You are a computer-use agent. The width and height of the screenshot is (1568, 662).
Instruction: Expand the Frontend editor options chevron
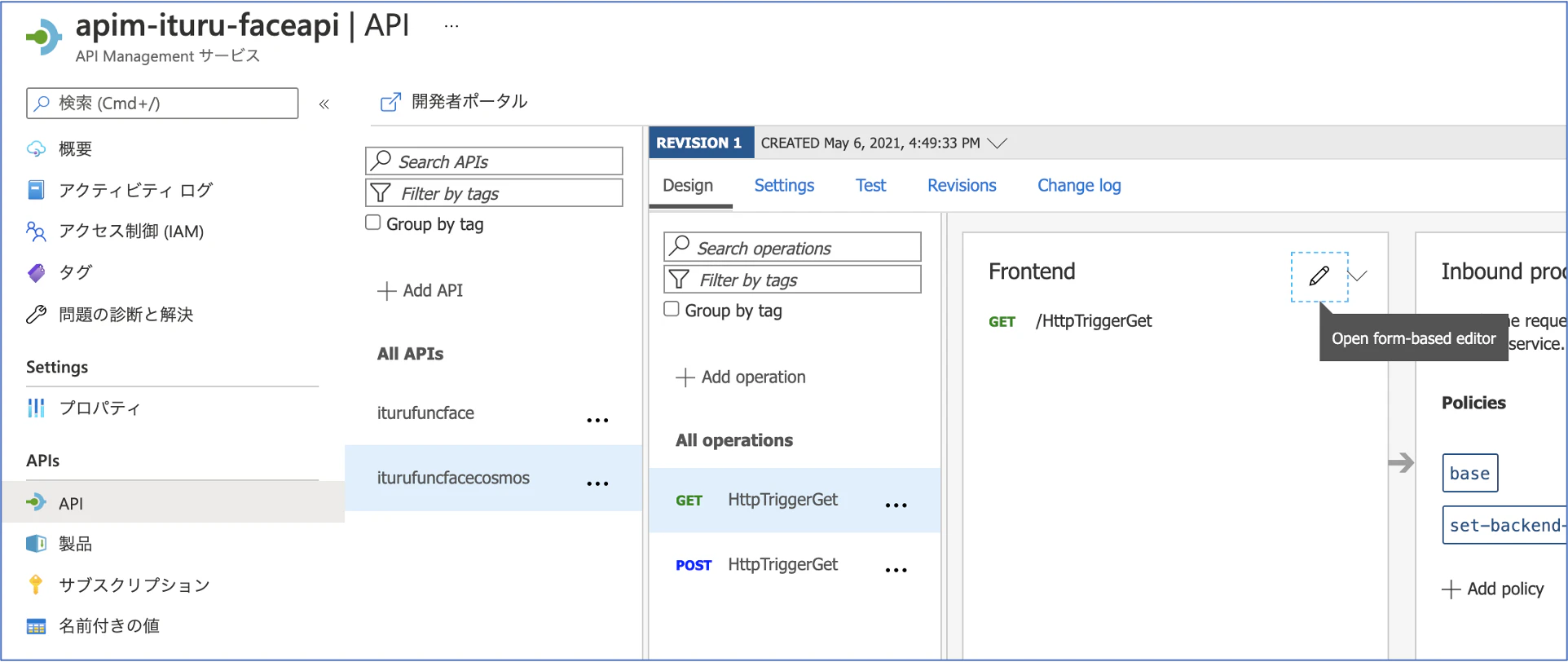tap(1358, 276)
